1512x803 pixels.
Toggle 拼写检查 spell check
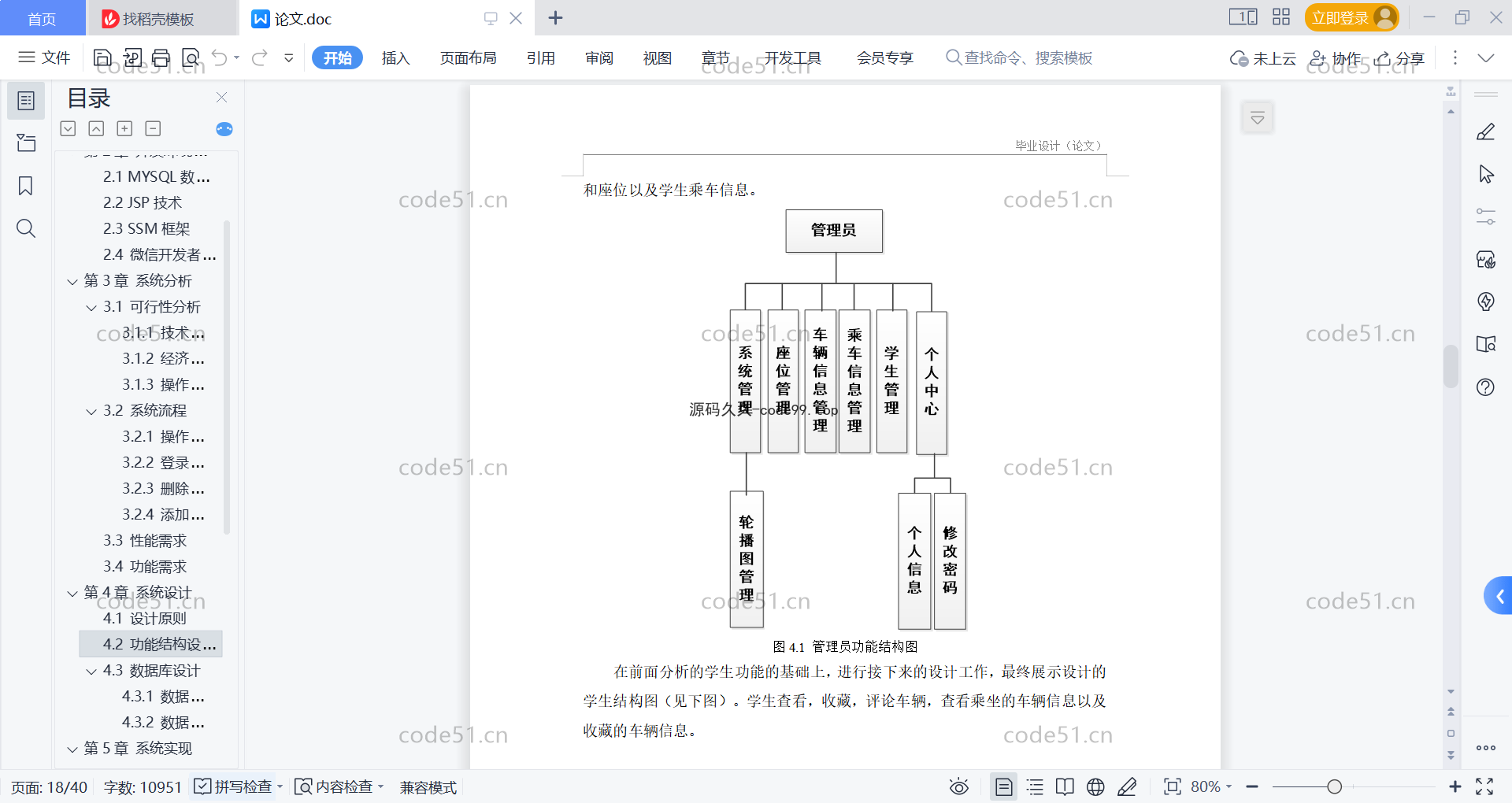pos(239,786)
